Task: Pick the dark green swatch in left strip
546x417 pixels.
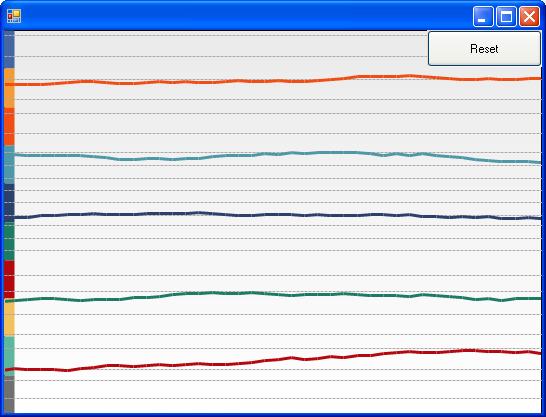Action: (9, 241)
